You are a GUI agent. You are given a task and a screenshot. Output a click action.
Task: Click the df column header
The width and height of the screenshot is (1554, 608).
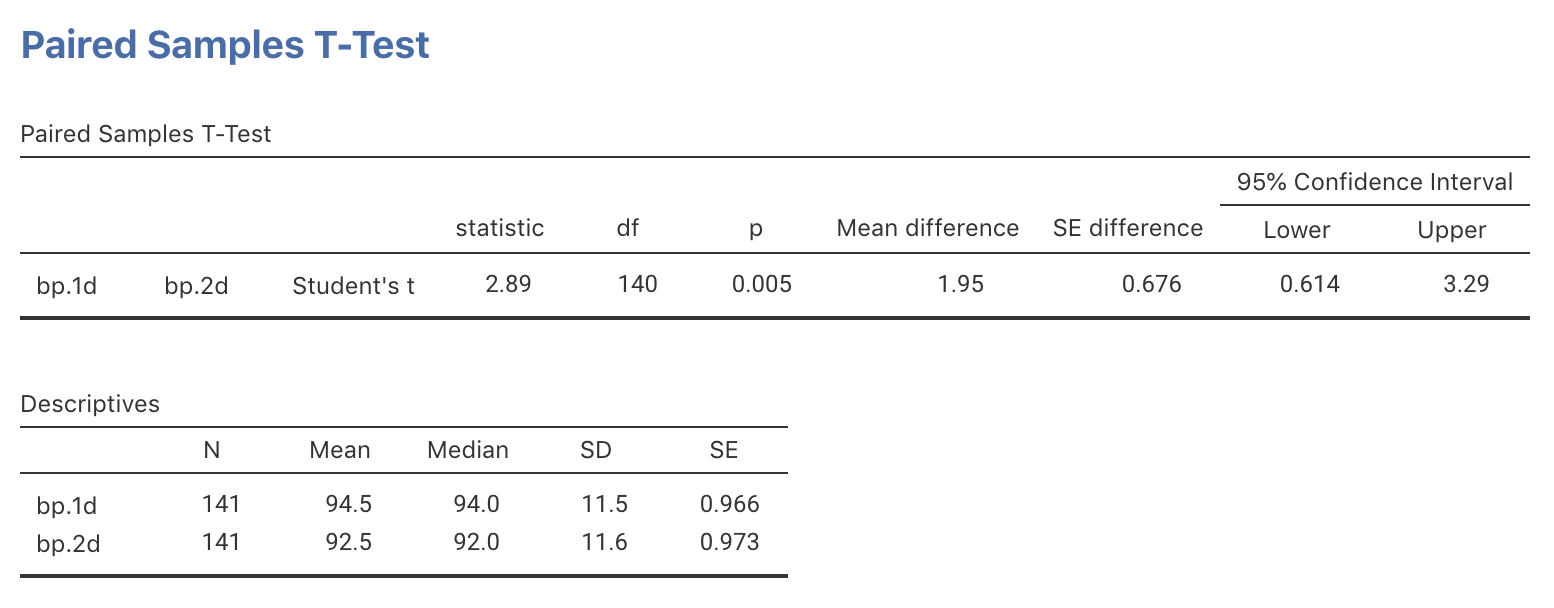pos(627,228)
